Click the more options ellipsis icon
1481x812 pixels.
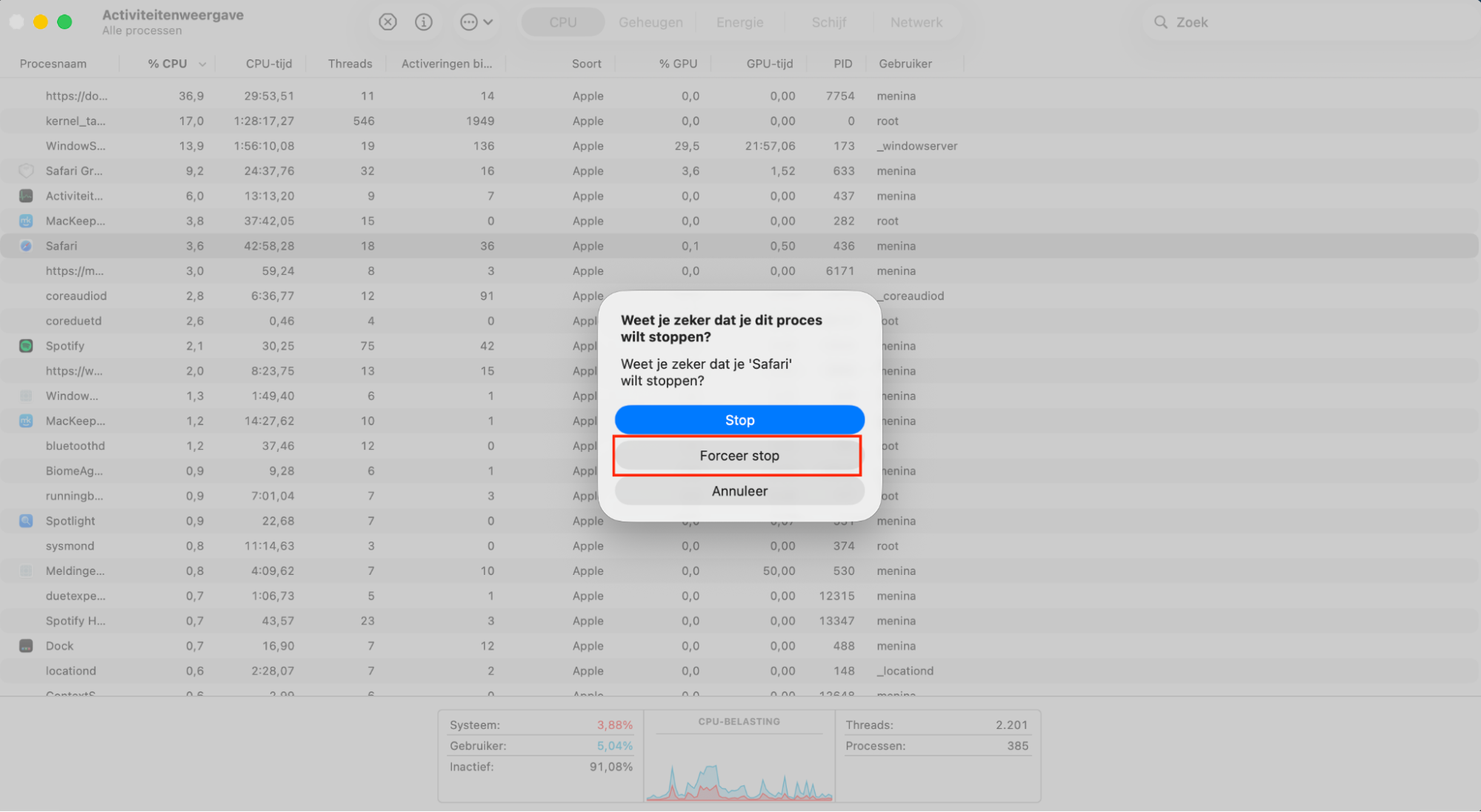469,21
